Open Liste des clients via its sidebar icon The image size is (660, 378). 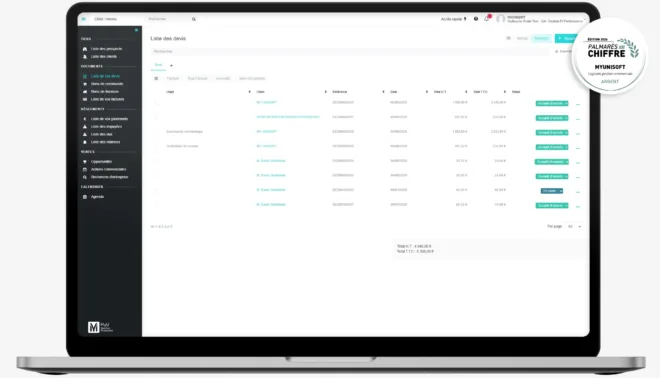click(x=85, y=56)
